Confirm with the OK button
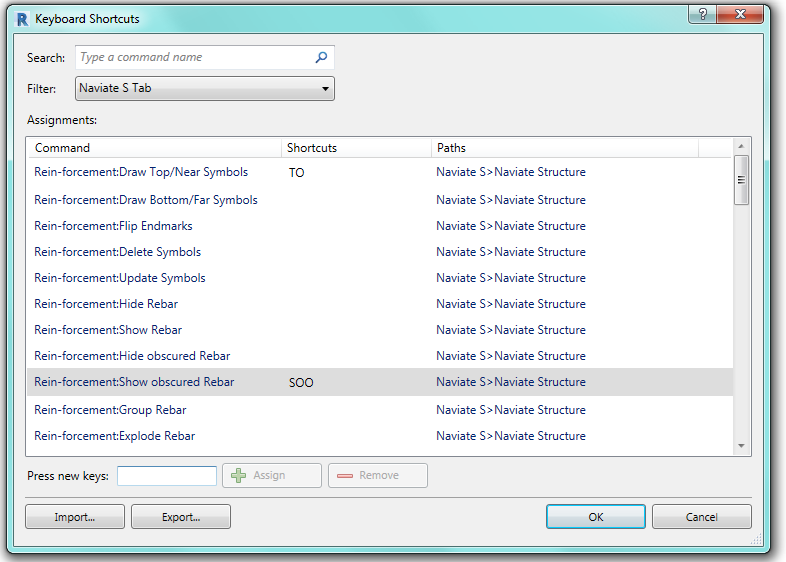This screenshot has width=786, height=562. tap(595, 517)
